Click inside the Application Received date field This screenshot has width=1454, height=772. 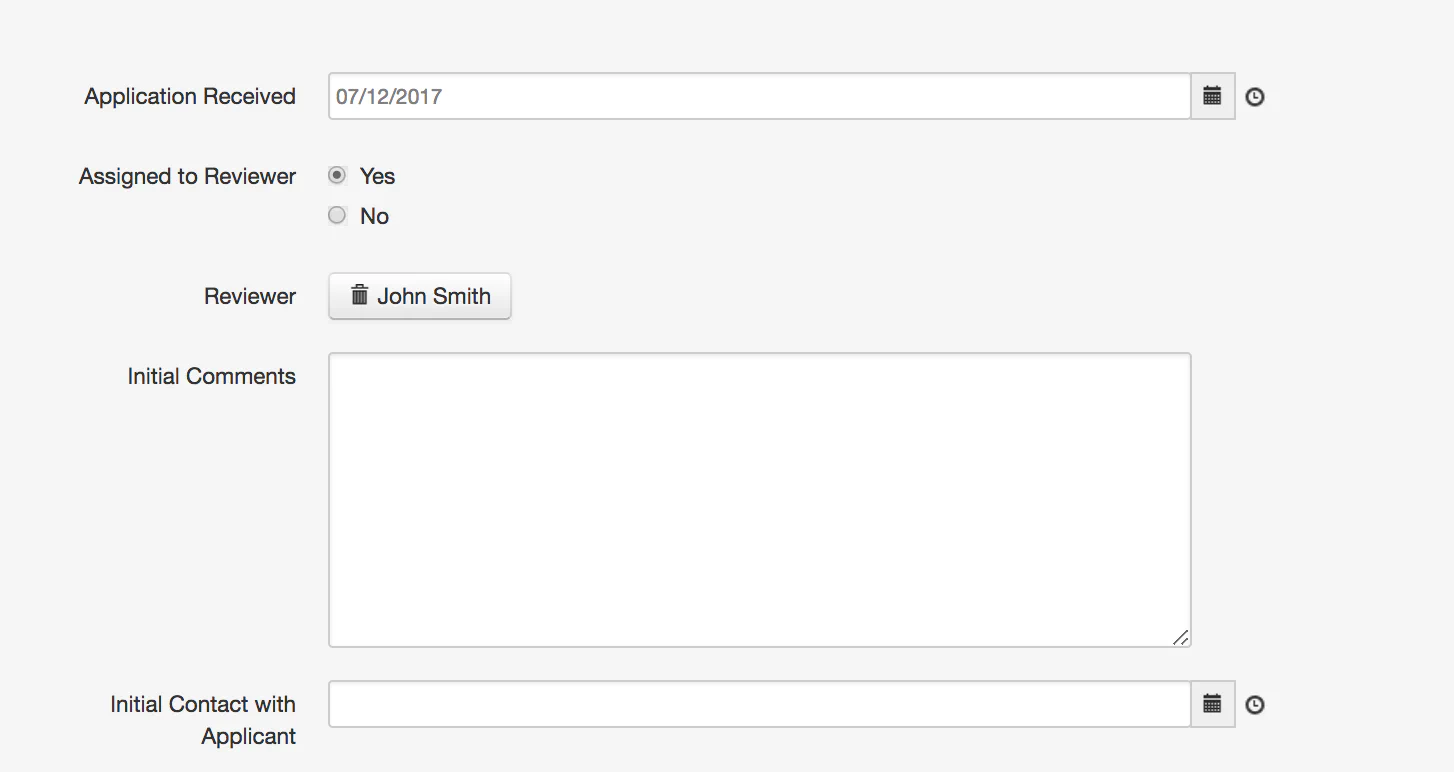(x=700, y=96)
